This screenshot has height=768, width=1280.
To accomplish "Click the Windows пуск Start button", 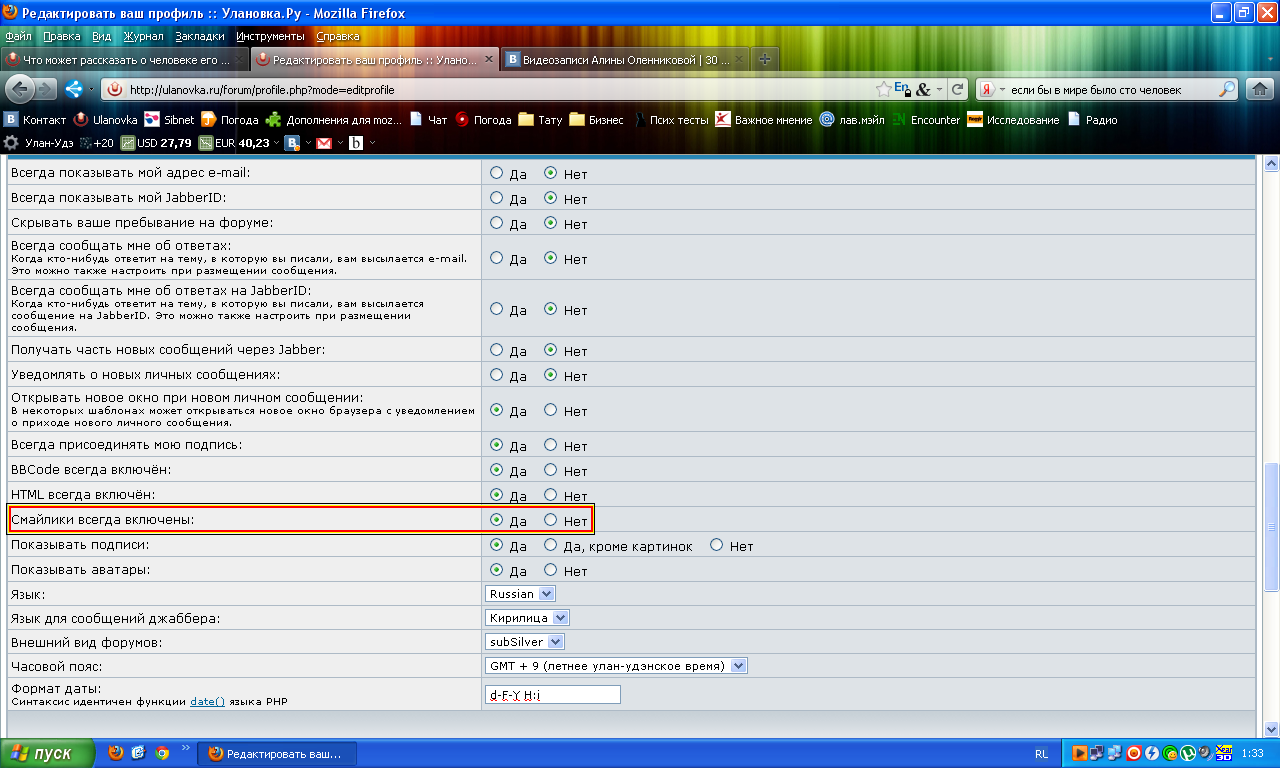I will tap(48, 753).
